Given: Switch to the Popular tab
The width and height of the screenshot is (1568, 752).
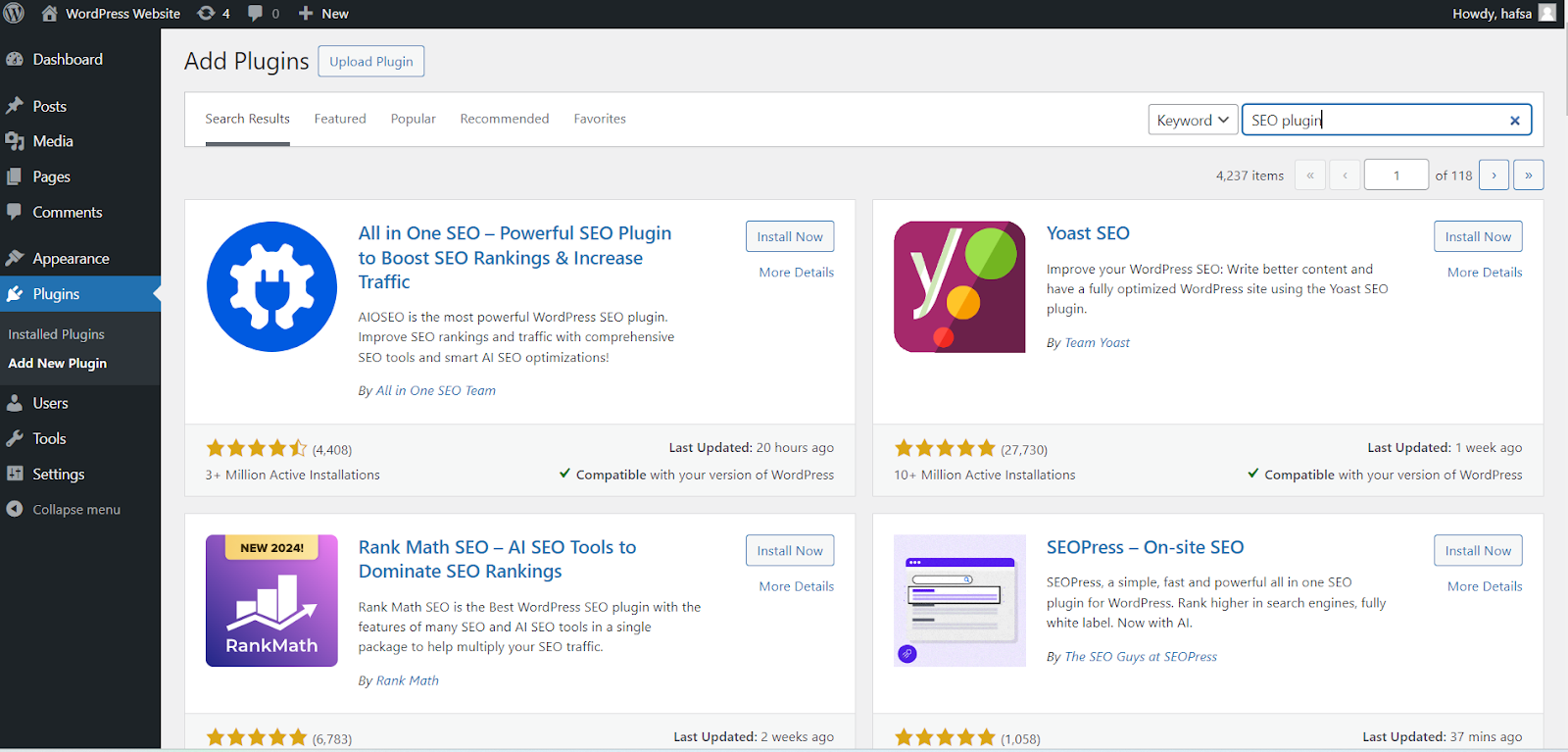Looking at the screenshot, I should coord(413,119).
